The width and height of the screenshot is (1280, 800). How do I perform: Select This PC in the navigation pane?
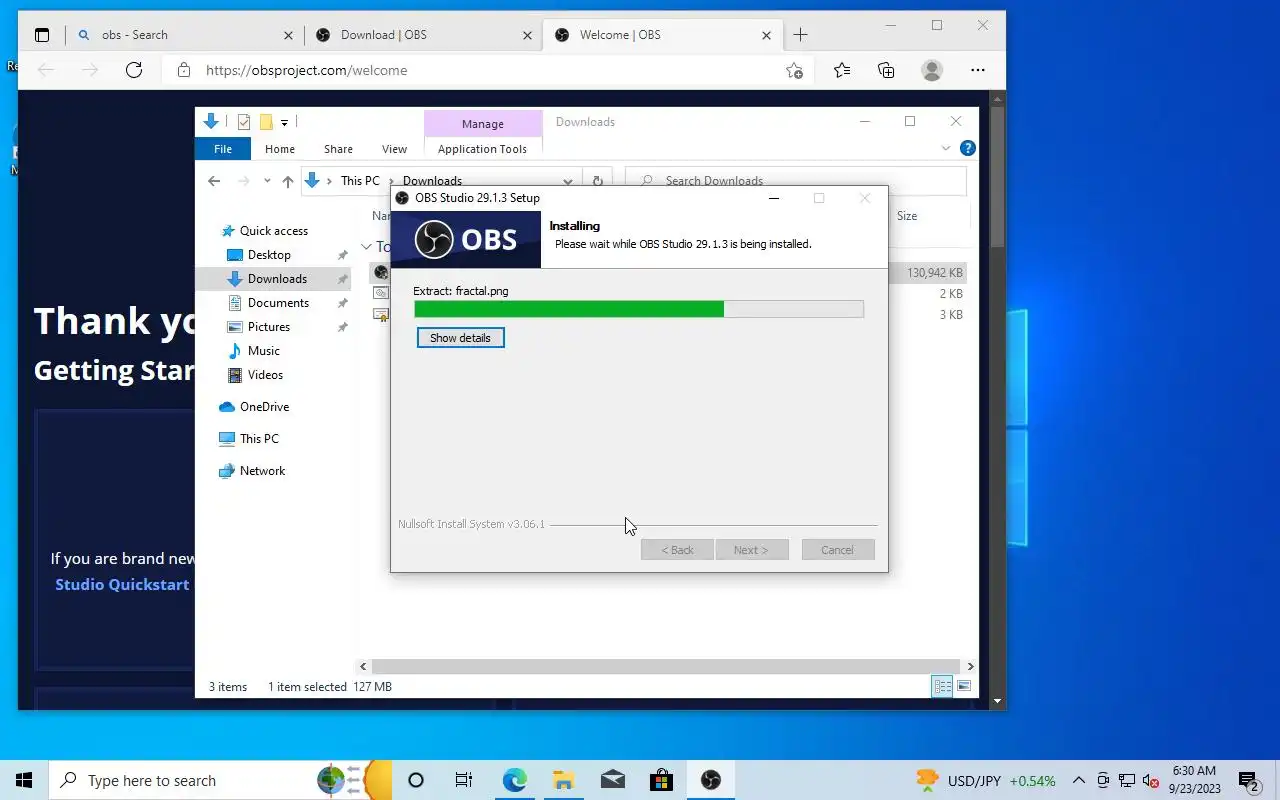[x=259, y=439]
